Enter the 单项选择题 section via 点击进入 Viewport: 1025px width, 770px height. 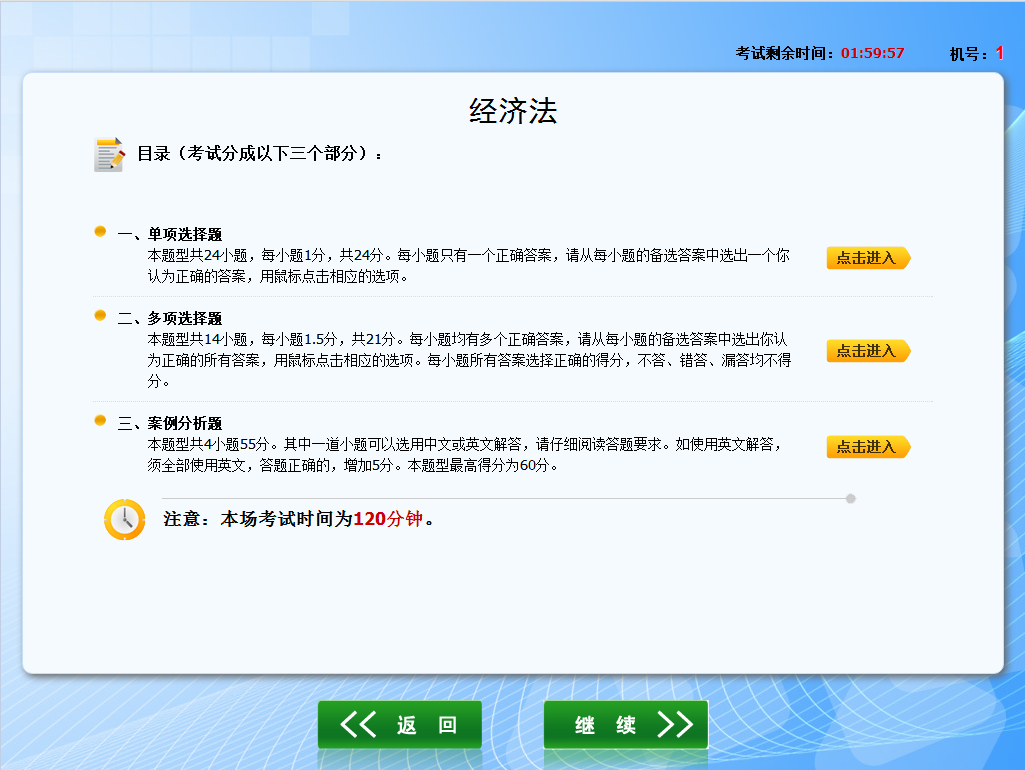click(868, 258)
